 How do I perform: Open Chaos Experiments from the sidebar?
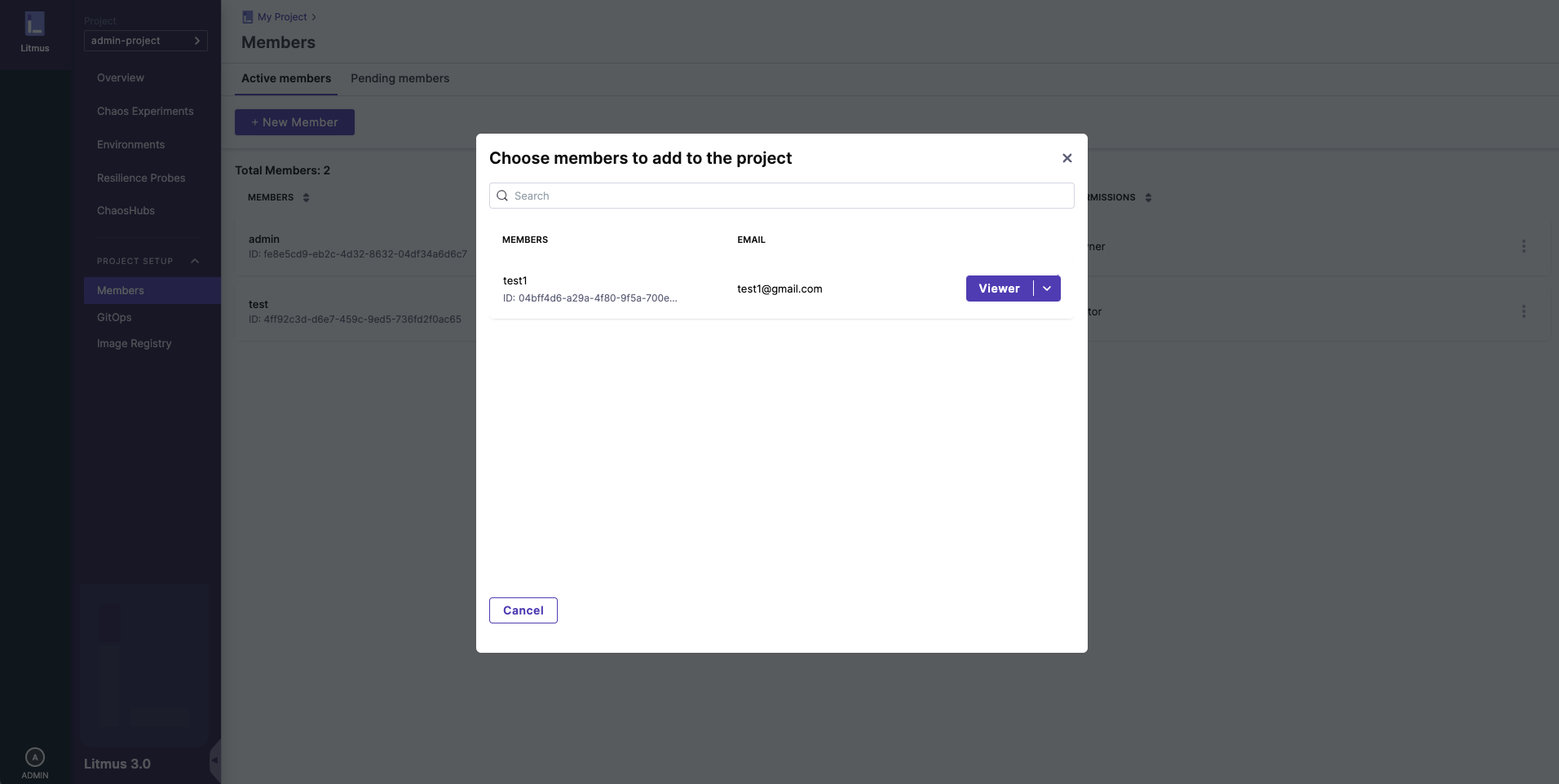point(145,111)
